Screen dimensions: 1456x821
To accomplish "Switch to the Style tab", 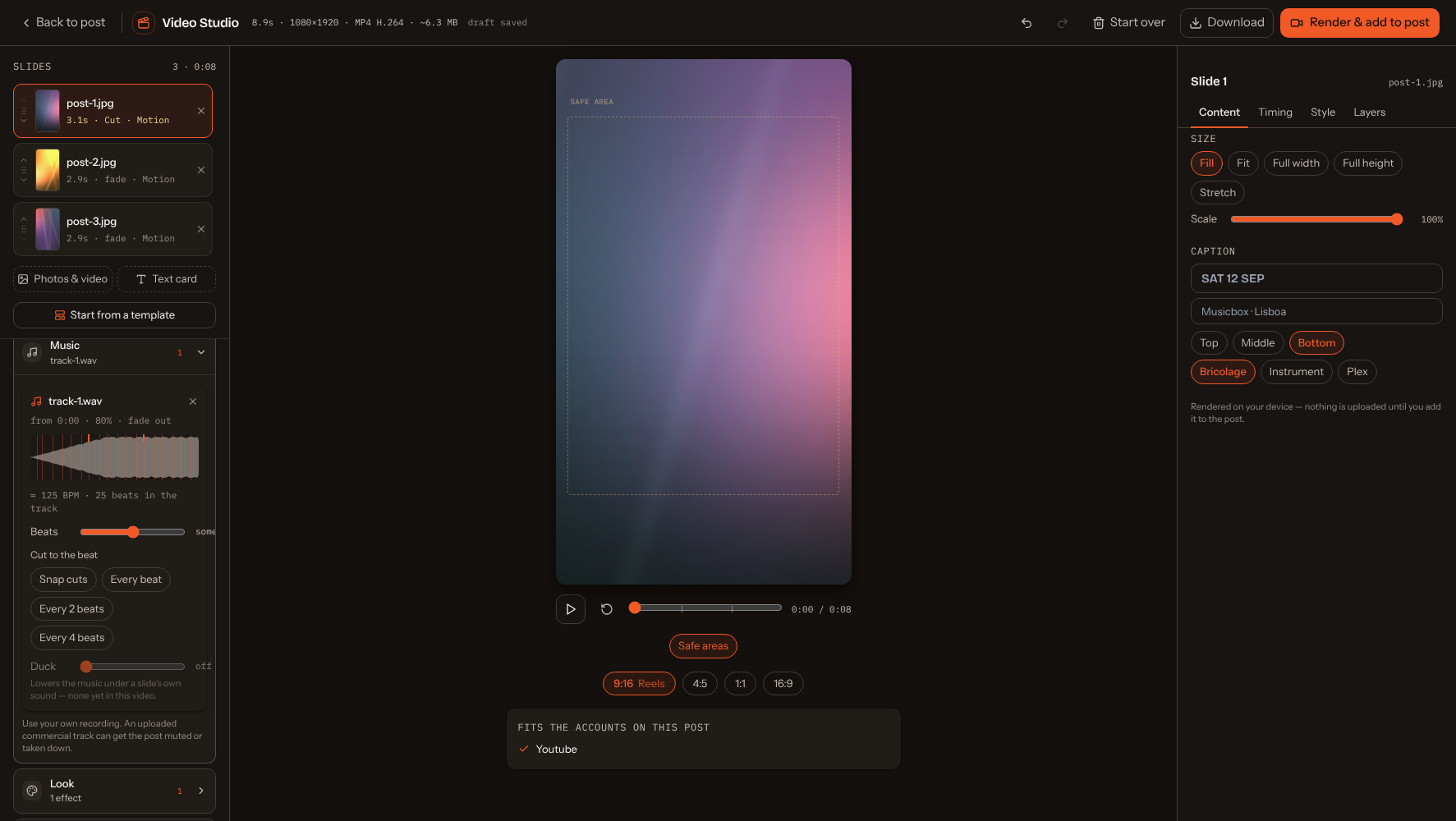I will (x=1323, y=112).
